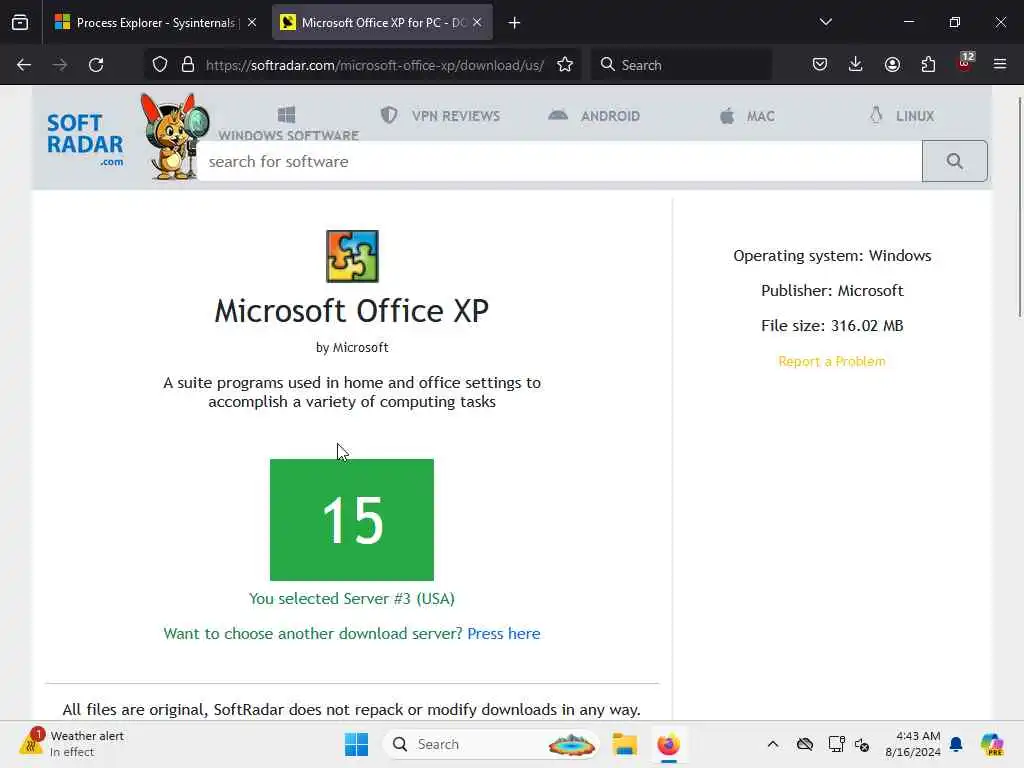The width and height of the screenshot is (1024, 768).
Task: Open the Downloads panel
Action: tap(856, 65)
